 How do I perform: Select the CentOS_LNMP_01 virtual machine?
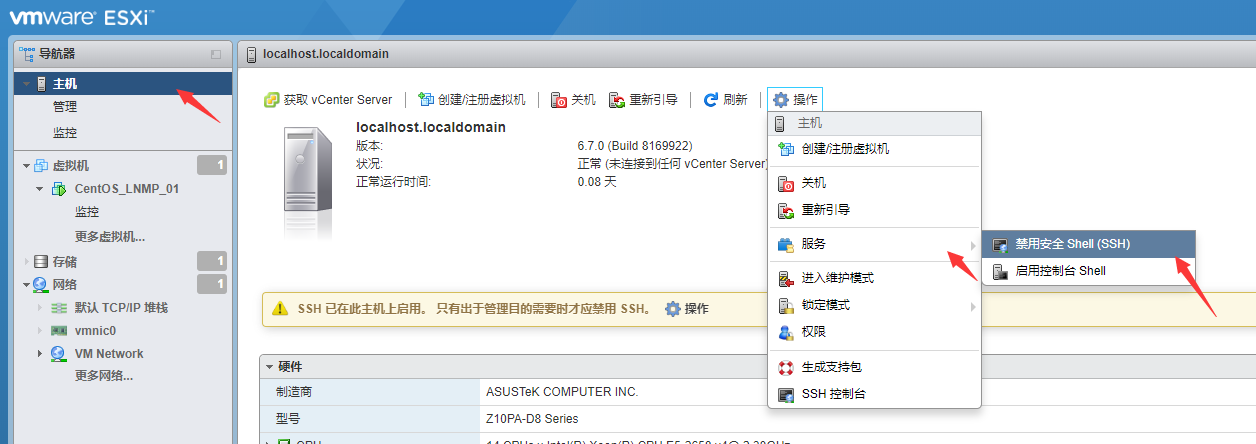click(126, 189)
